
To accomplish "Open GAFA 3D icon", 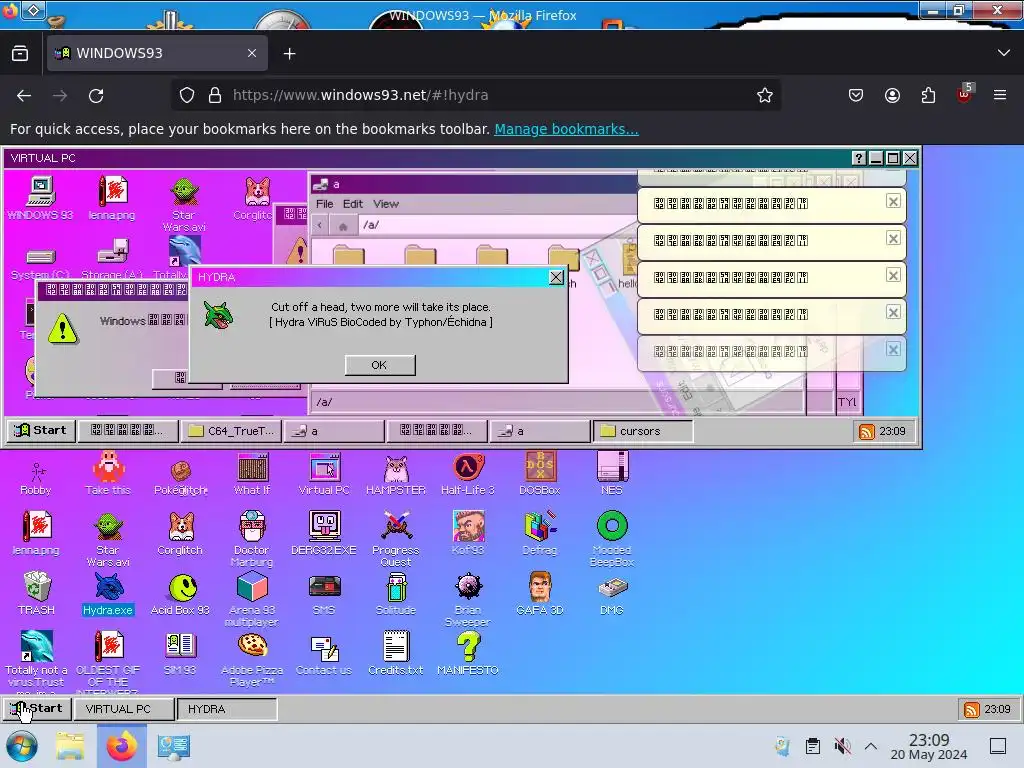I will click(x=540, y=594).
